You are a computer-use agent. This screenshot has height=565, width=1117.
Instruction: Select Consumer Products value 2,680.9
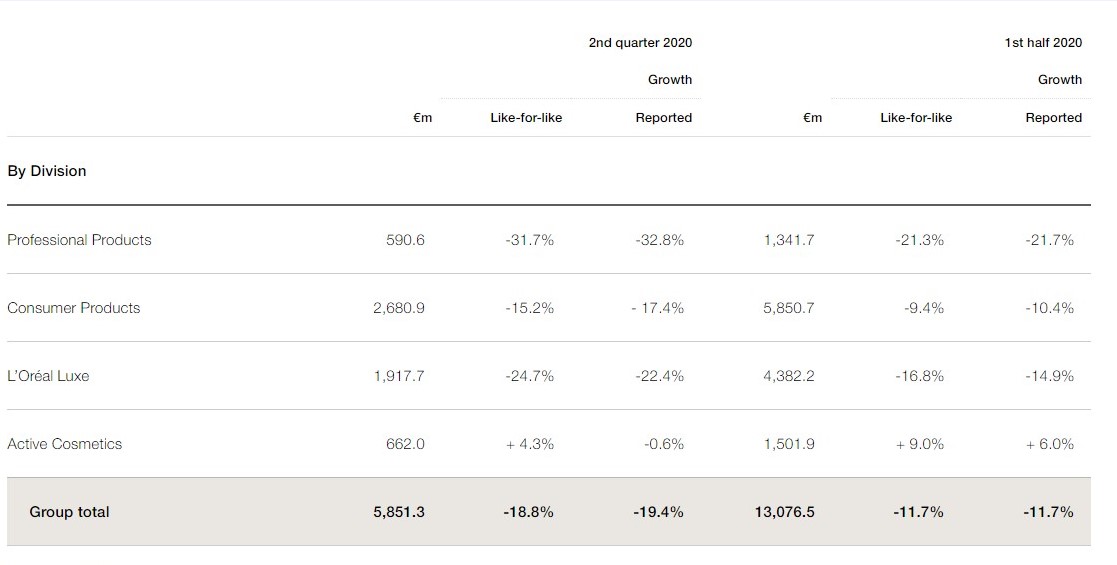398,308
